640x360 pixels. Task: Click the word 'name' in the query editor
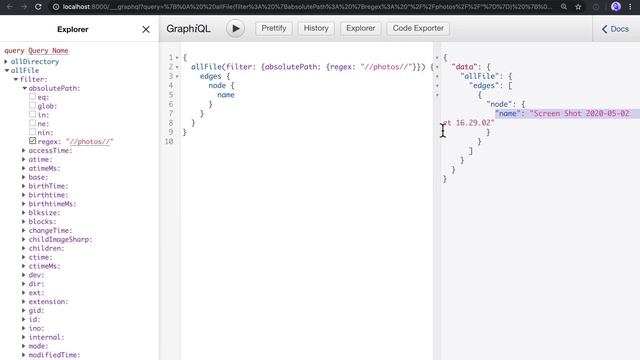point(226,95)
